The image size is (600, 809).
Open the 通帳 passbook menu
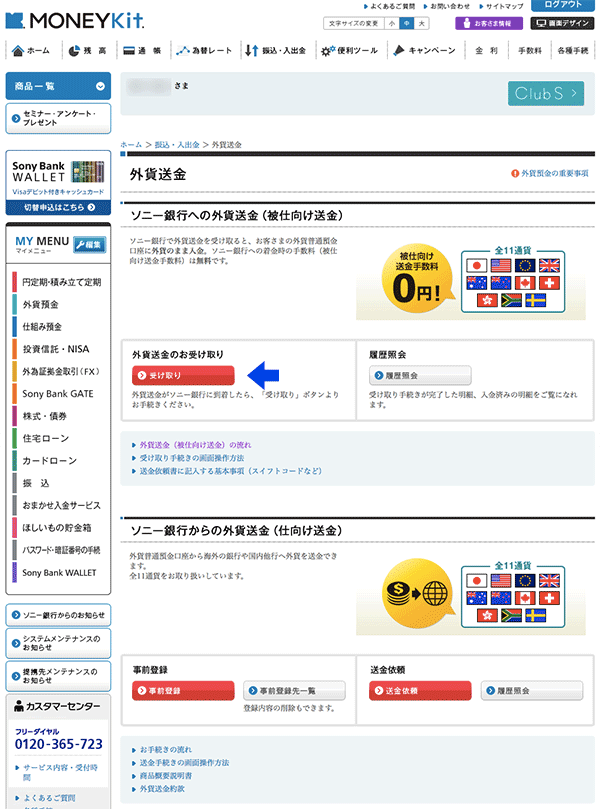[142, 51]
